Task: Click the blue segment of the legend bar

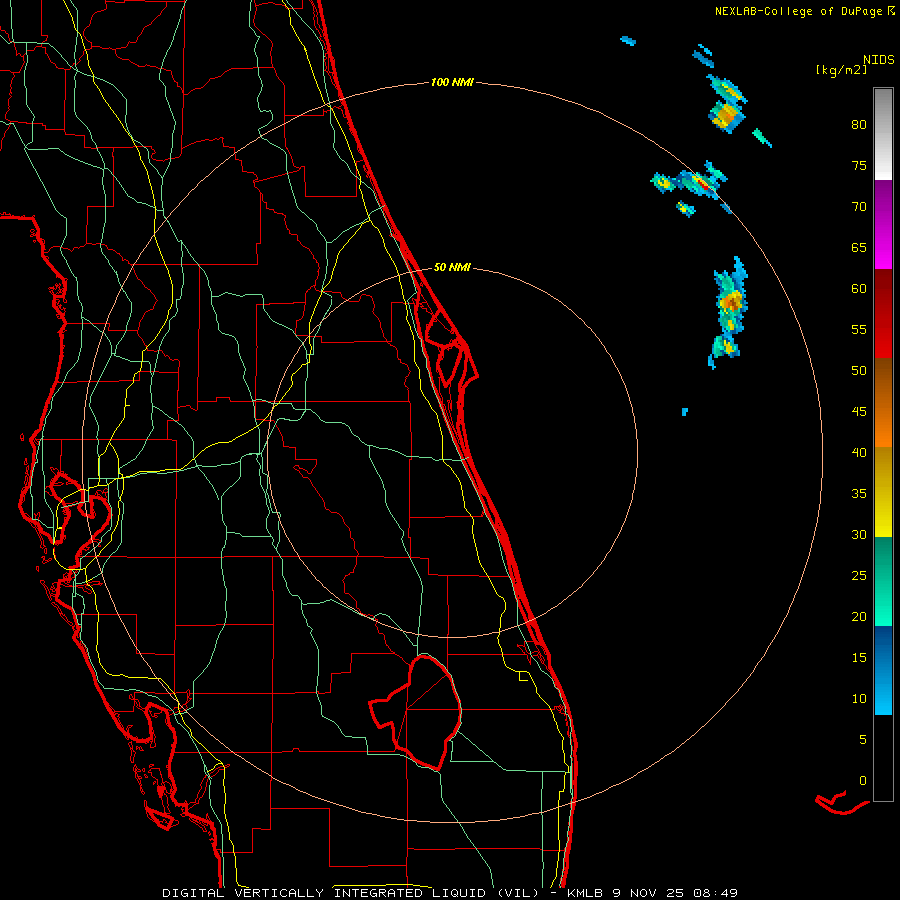Action: (x=883, y=670)
